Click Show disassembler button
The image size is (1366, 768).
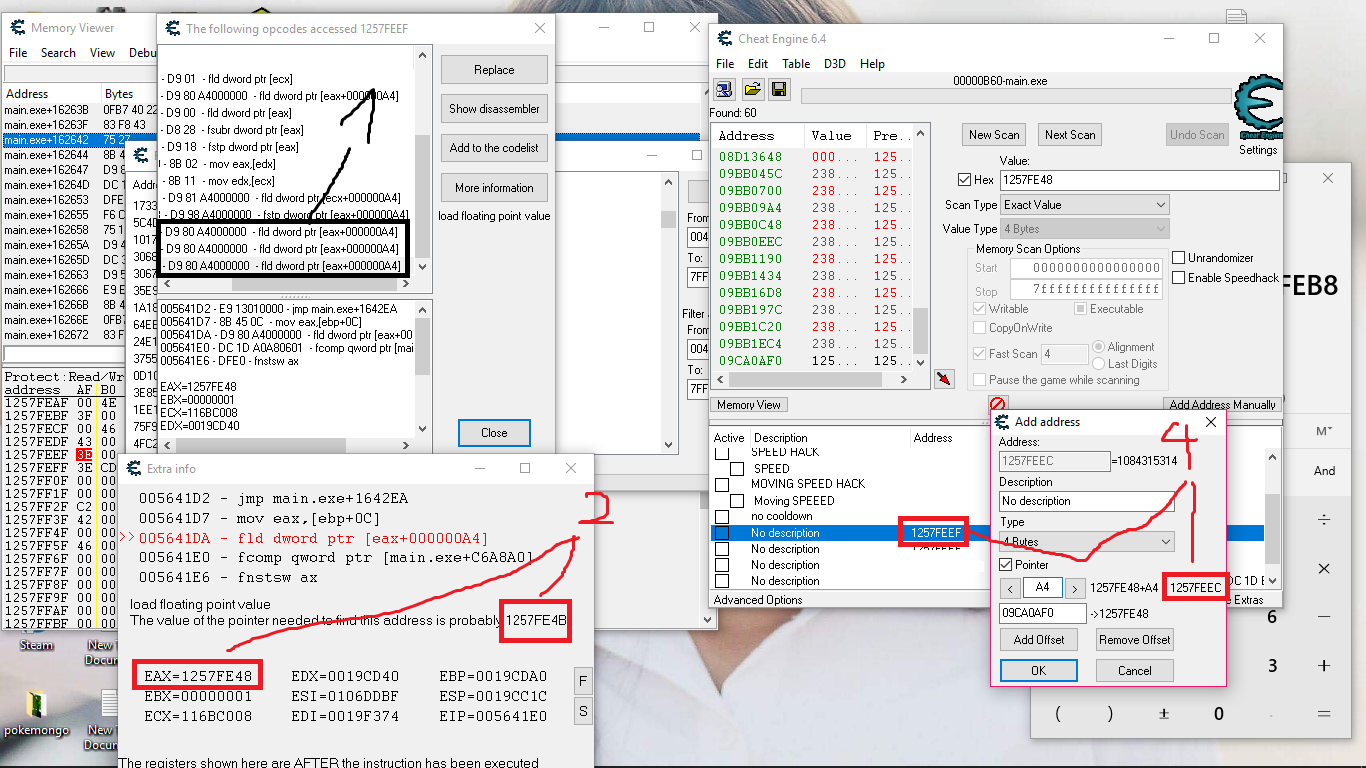[494, 109]
